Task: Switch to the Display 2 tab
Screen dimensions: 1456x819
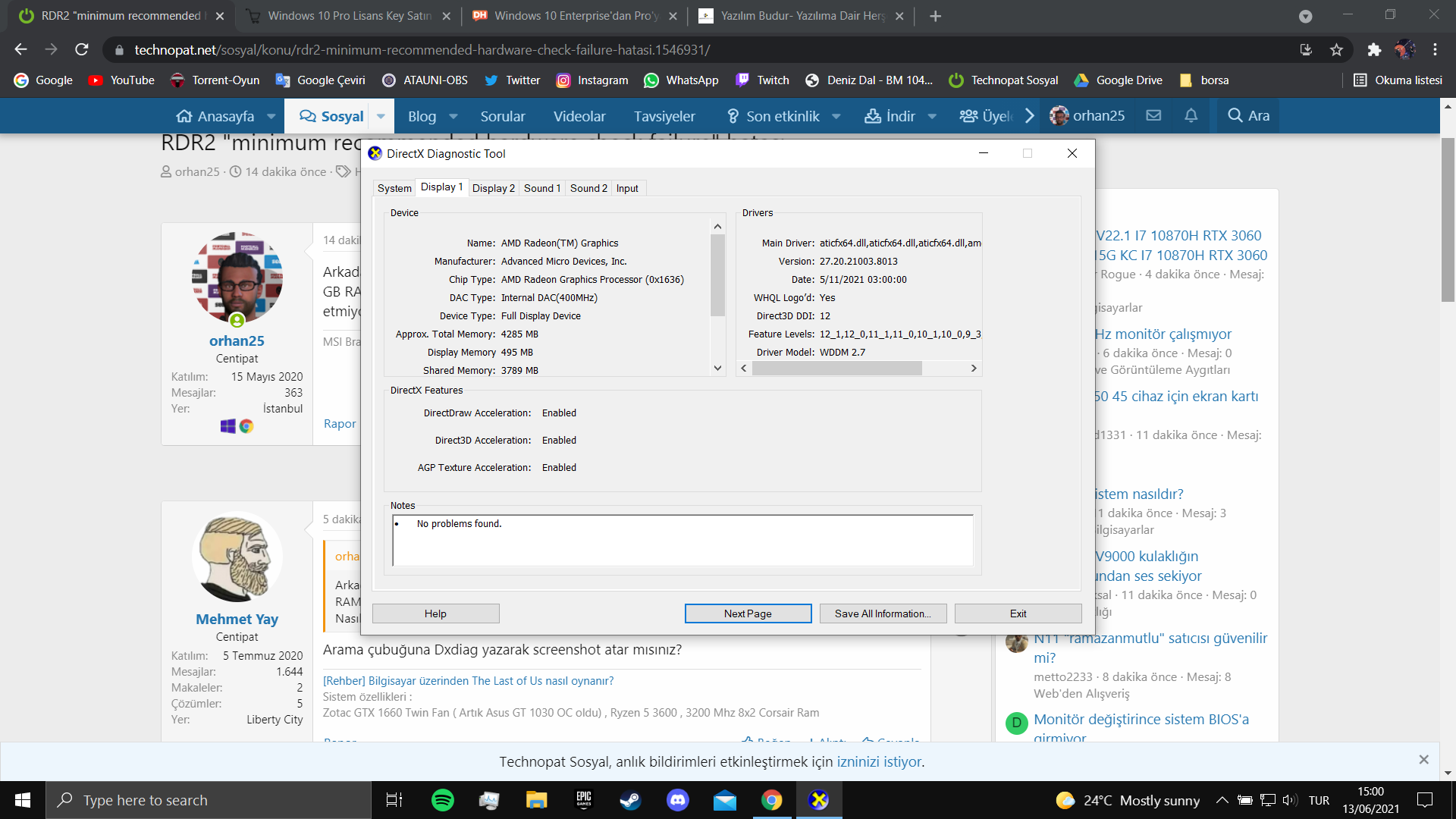Action: click(x=493, y=188)
